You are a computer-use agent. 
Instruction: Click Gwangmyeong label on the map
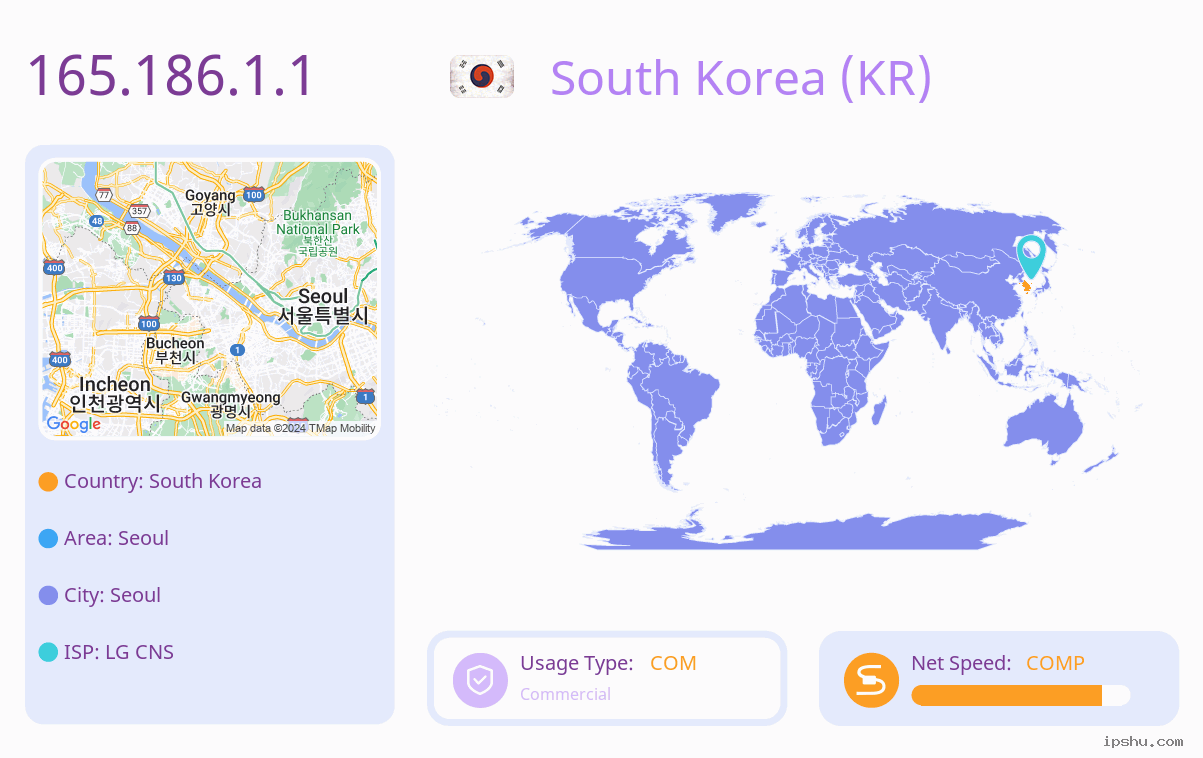[x=231, y=404]
